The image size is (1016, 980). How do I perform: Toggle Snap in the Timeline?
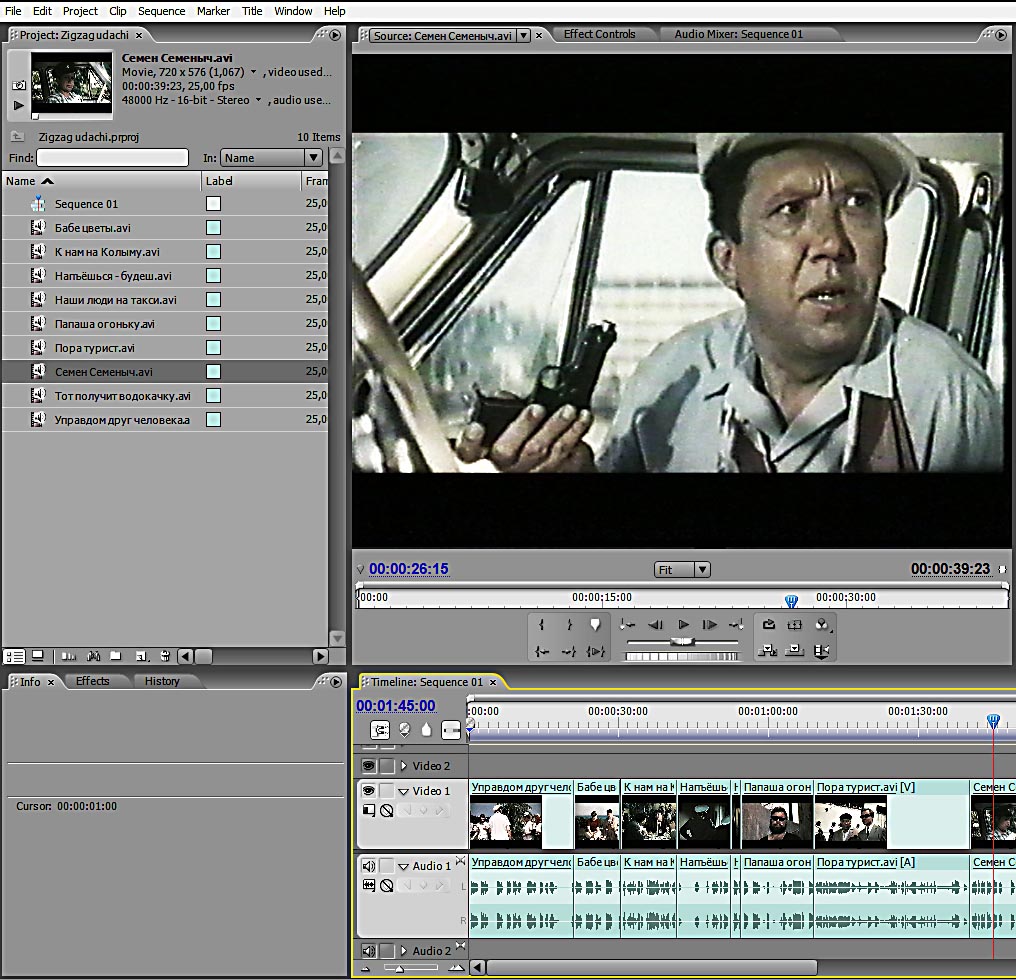[x=380, y=730]
